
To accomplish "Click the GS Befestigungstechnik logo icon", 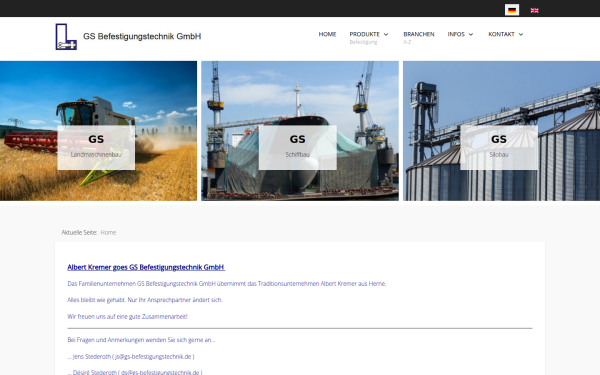I will point(66,36).
